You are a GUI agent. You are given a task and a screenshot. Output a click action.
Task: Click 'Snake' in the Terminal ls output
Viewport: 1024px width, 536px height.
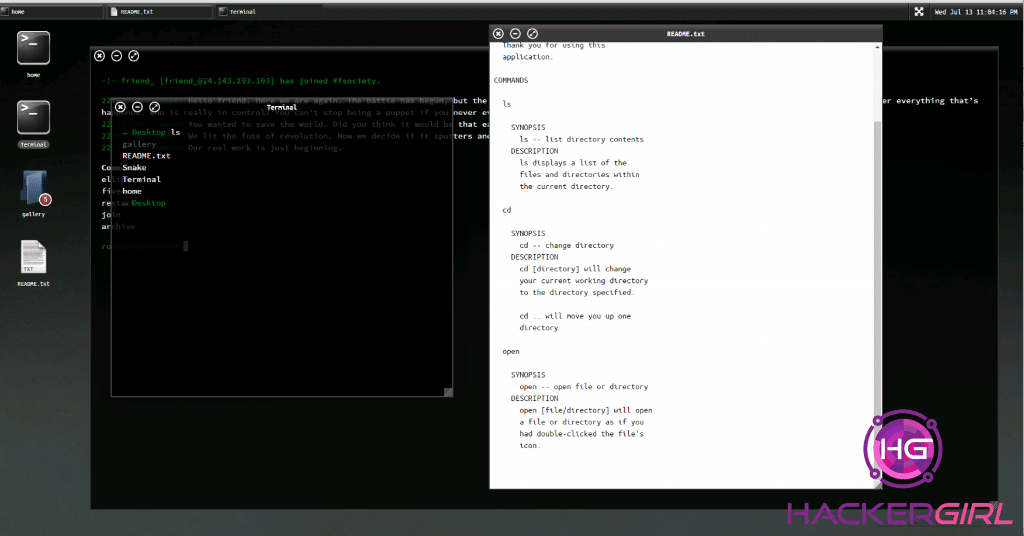click(134, 168)
